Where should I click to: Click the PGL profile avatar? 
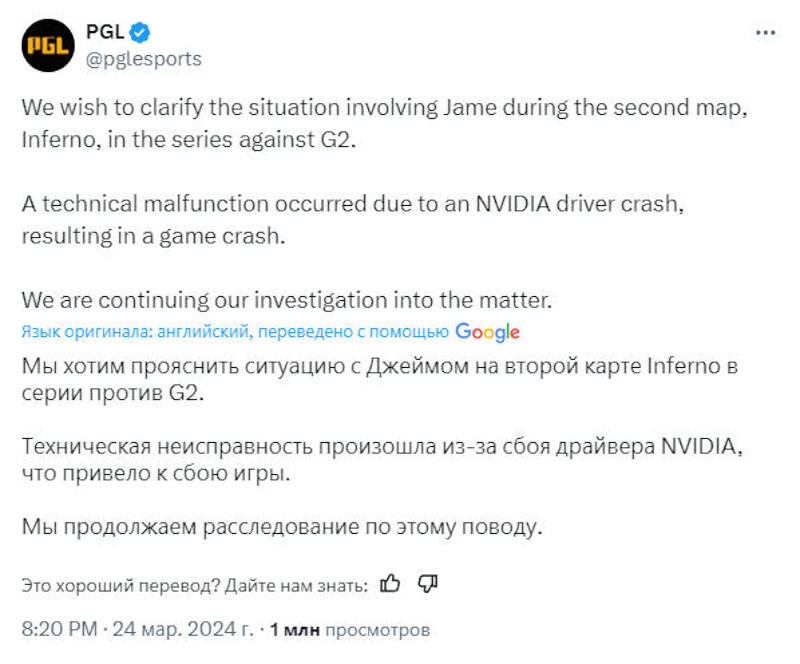point(45,46)
